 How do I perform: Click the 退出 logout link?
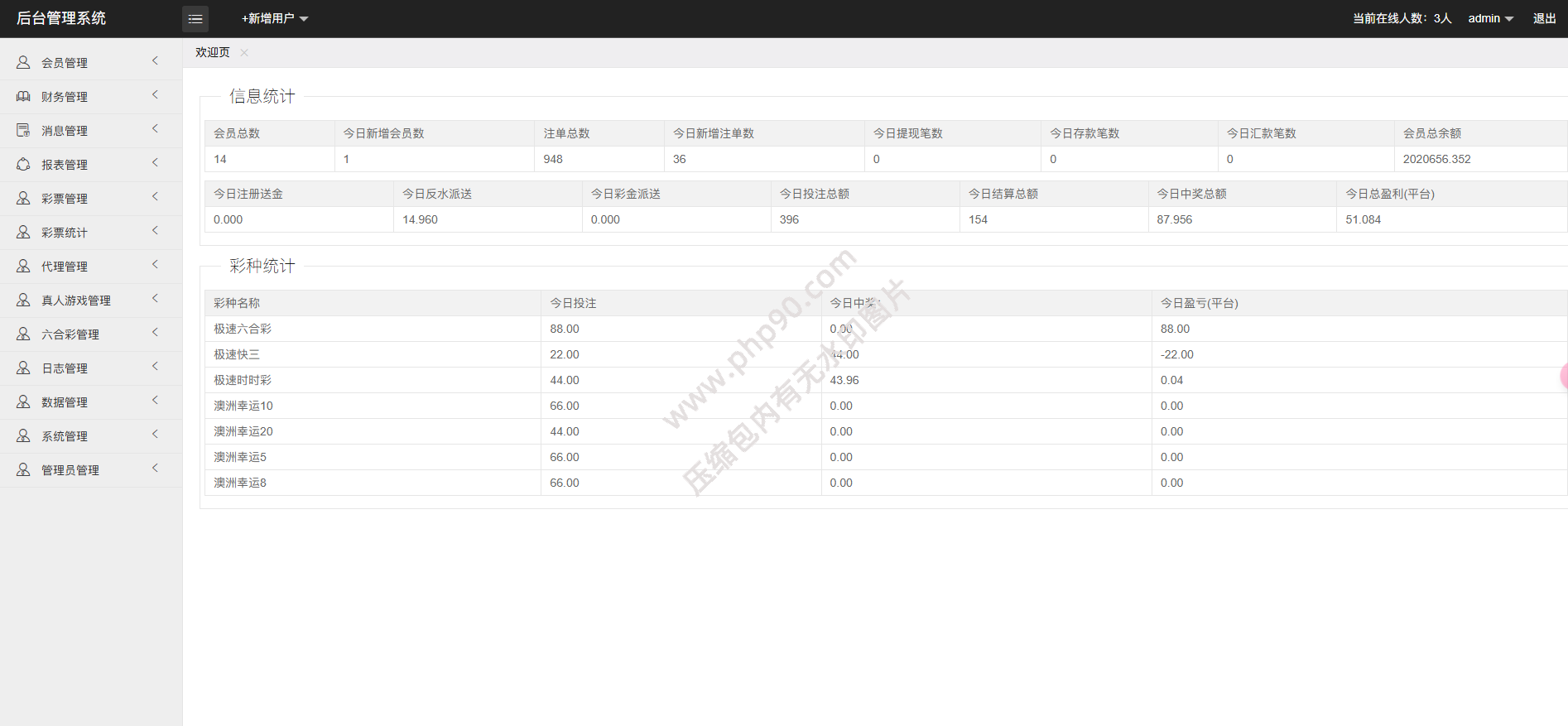[1544, 18]
